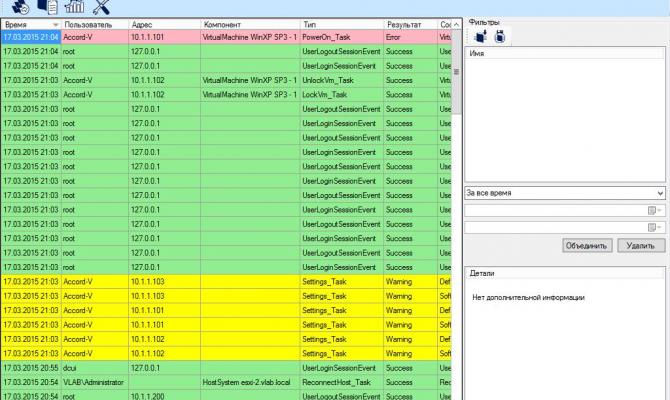Click the 'VLAB\Administrator' user cell

click(95, 382)
